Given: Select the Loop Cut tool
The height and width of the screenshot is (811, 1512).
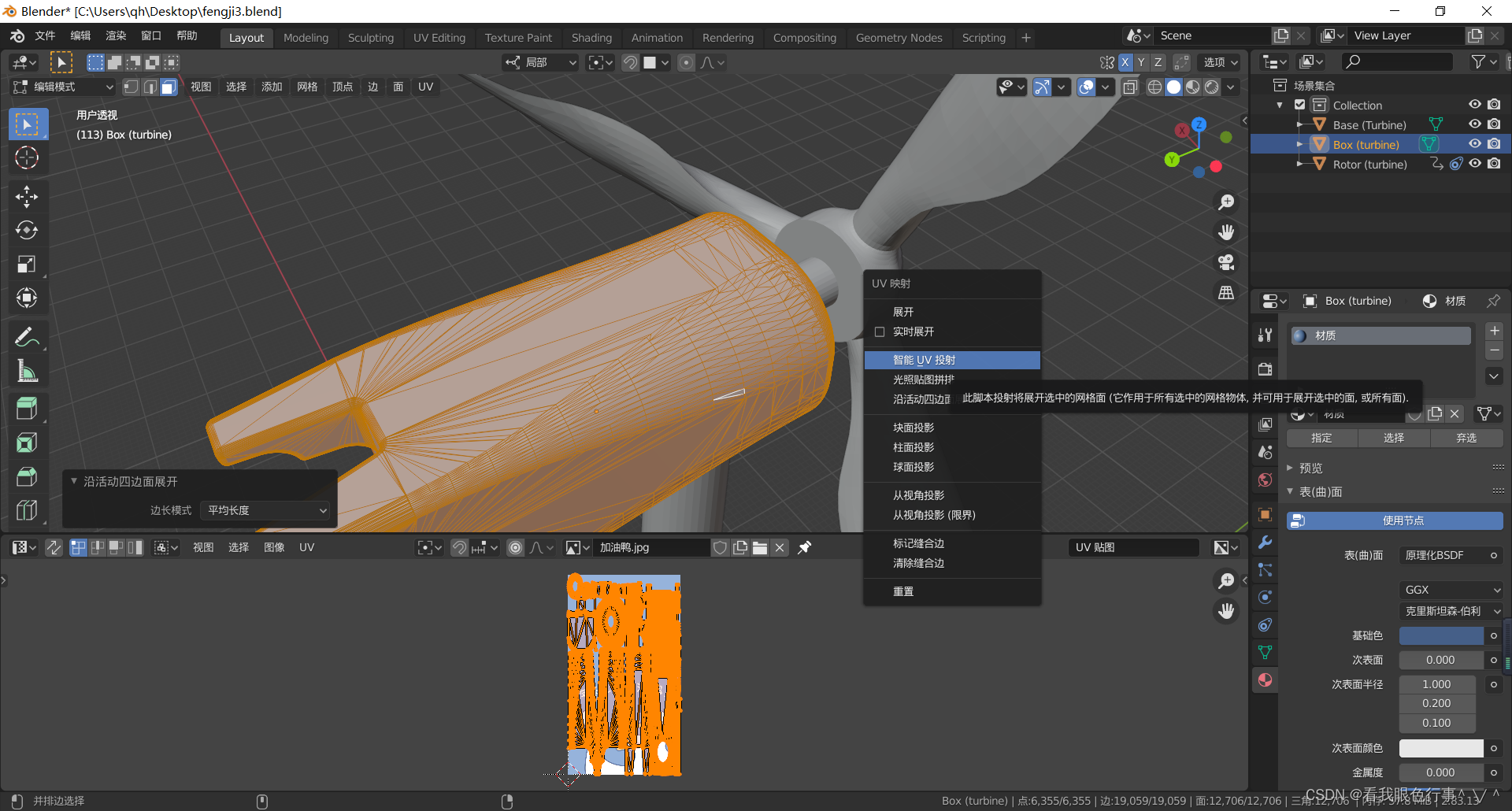Looking at the screenshot, I should [x=27, y=510].
